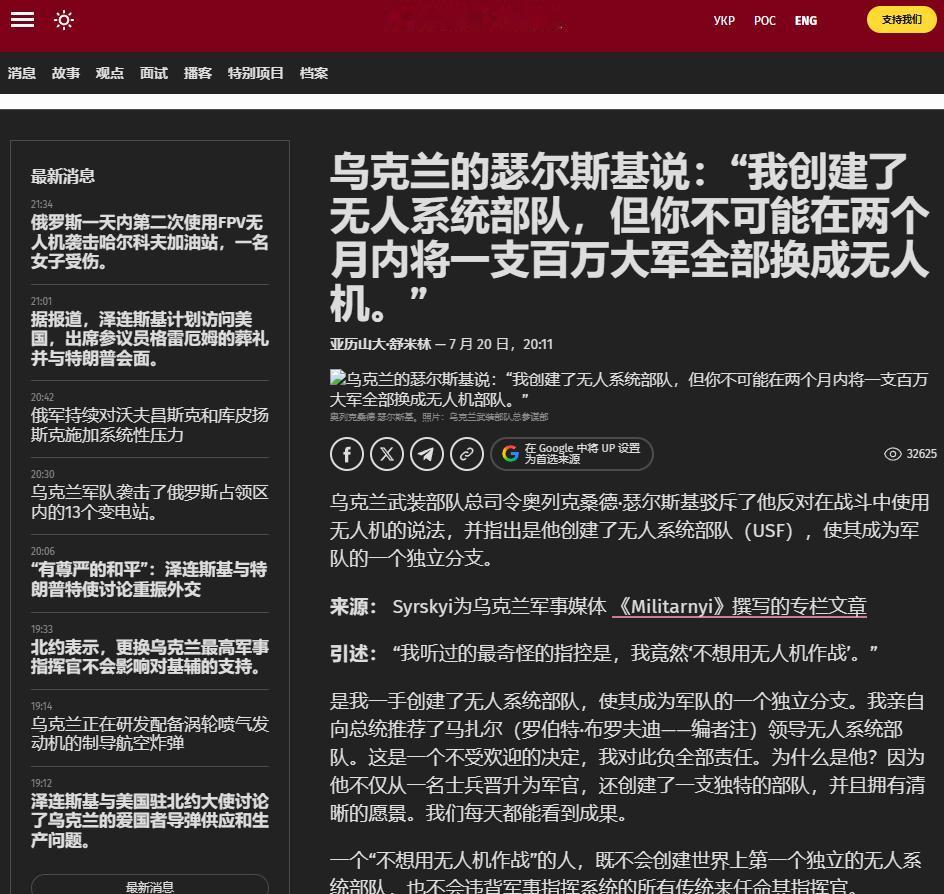The image size is (944, 894).
Task: Open the 观点 menu section
Action: [110, 73]
